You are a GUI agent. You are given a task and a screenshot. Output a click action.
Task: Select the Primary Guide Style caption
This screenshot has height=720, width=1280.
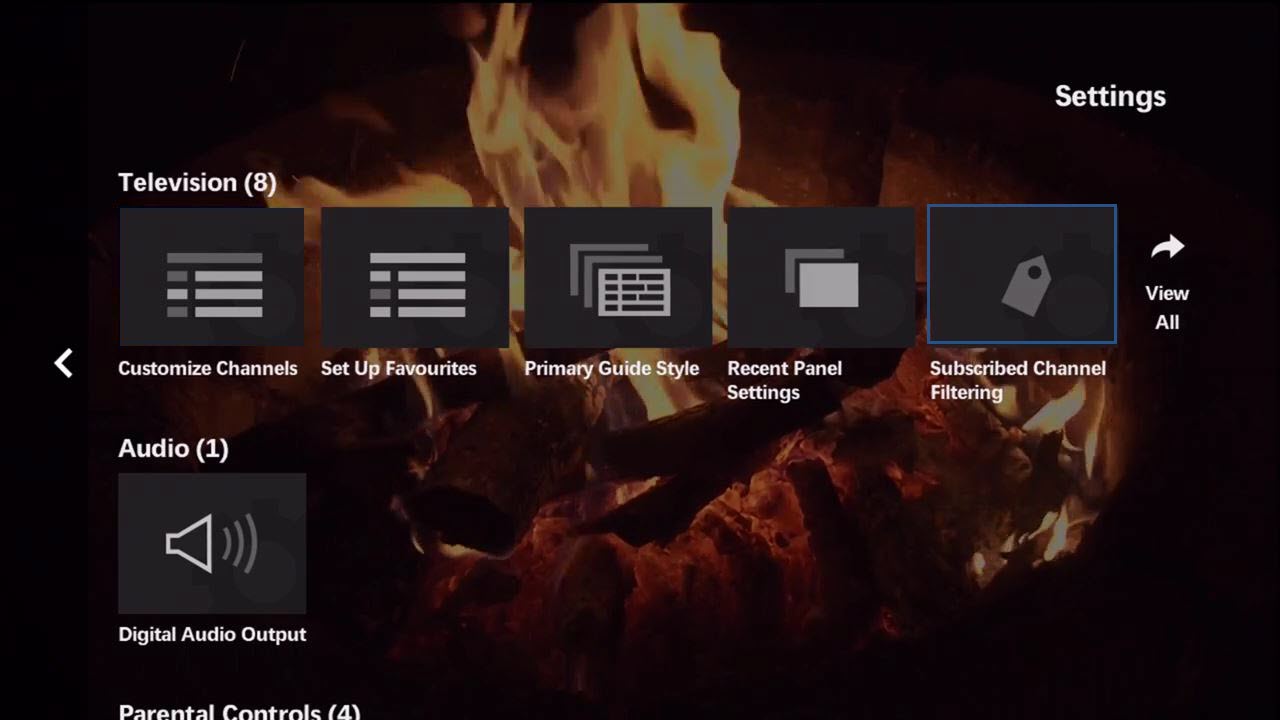point(612,368)
